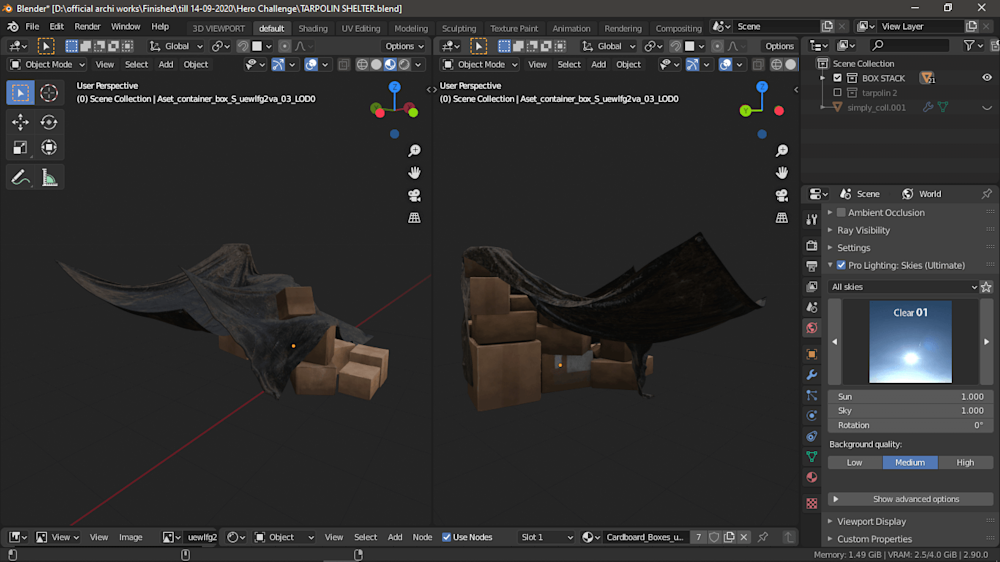Open the Render menu
This screenshot has width=1000, height=562.
(x=87, y=27)
